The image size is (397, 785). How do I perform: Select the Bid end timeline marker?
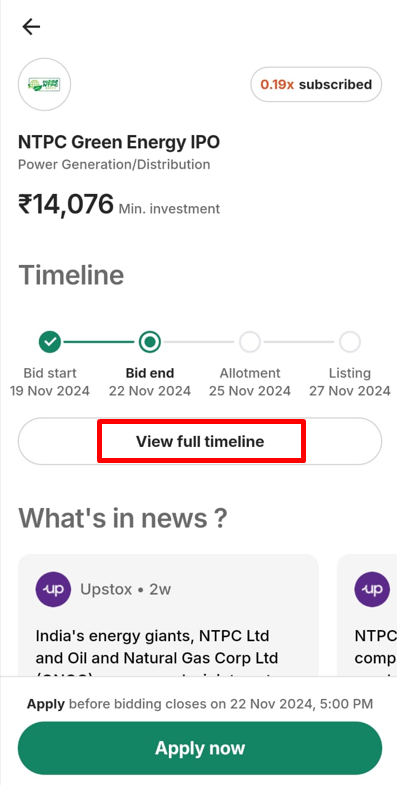click(x=150, y=342)
